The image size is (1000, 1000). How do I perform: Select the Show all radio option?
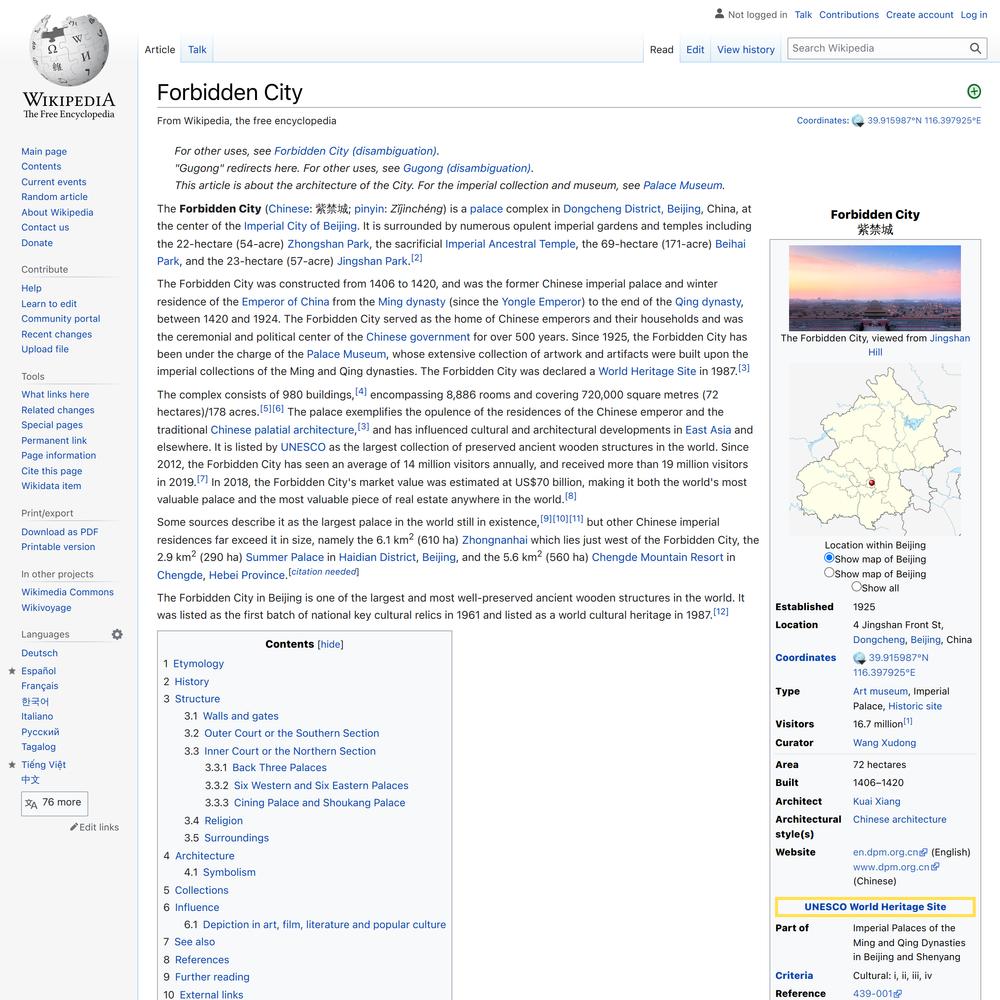857,587
